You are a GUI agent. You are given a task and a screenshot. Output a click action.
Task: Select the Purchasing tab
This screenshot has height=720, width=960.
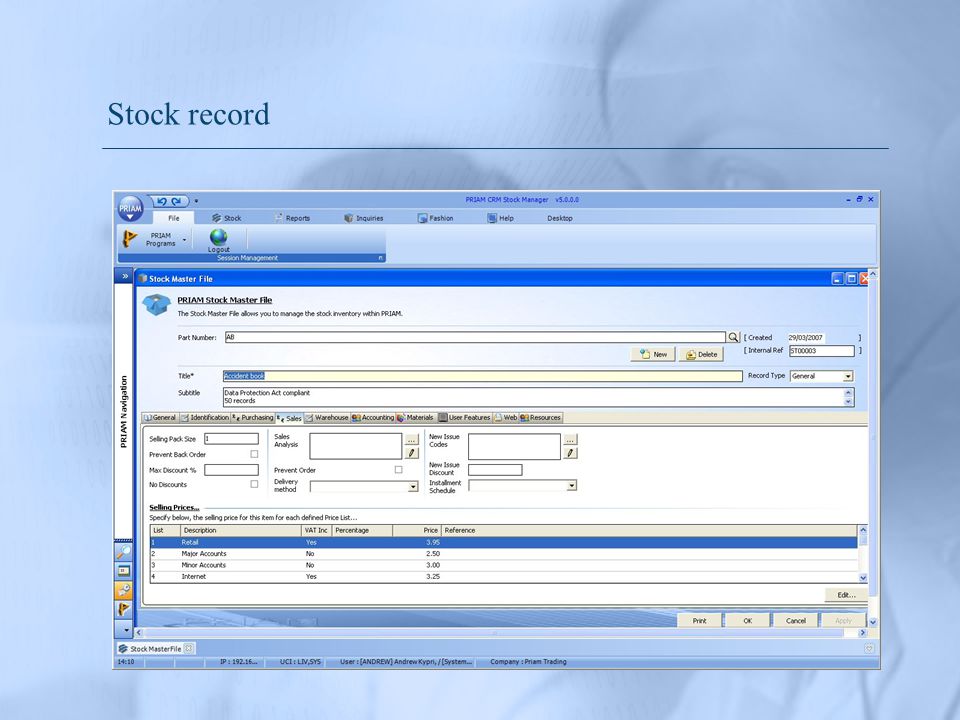pyautogui.click(x=253, y=418)
